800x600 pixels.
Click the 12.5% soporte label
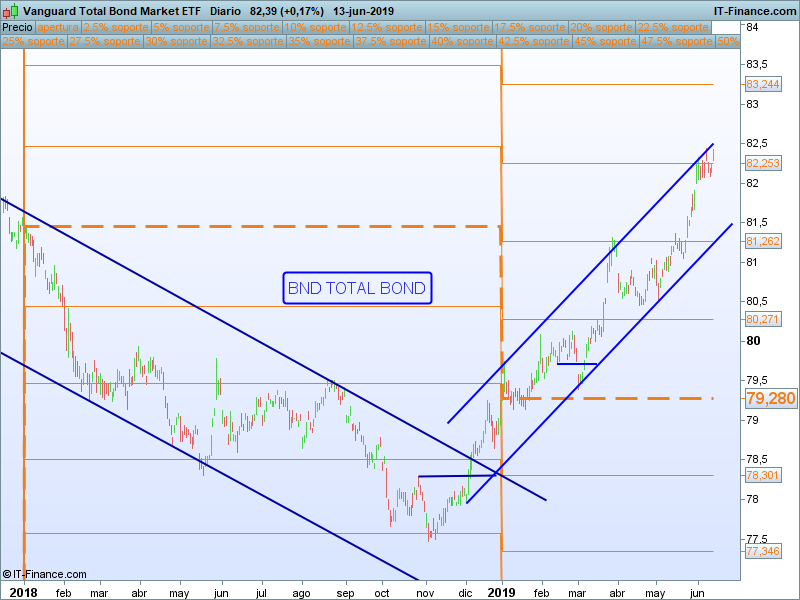click(x=387, y=28)
